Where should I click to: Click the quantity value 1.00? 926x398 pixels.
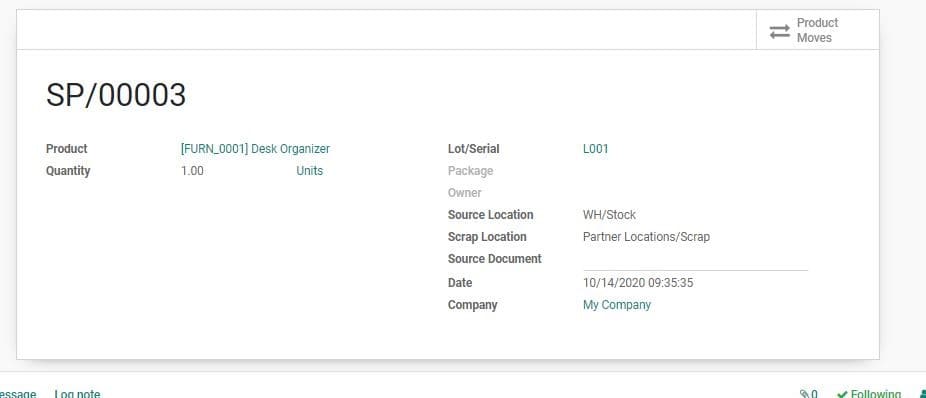pyautogui.click(x=192, y=171)
